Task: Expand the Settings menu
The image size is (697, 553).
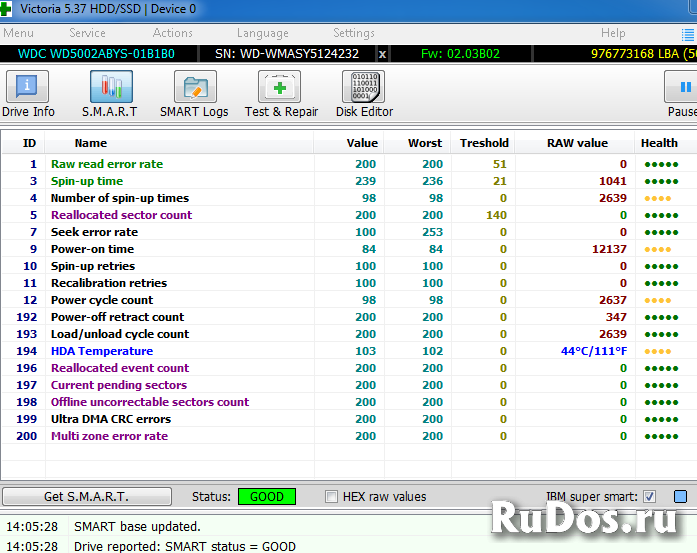Action: coord(353,33)
